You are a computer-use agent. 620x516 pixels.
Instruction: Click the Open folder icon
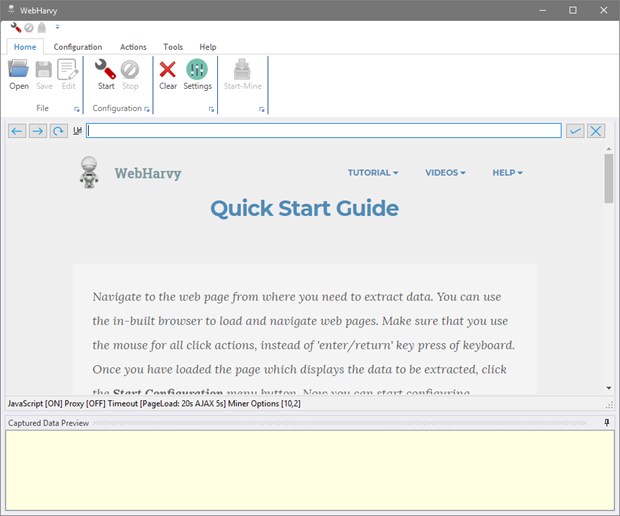[19, 70]
